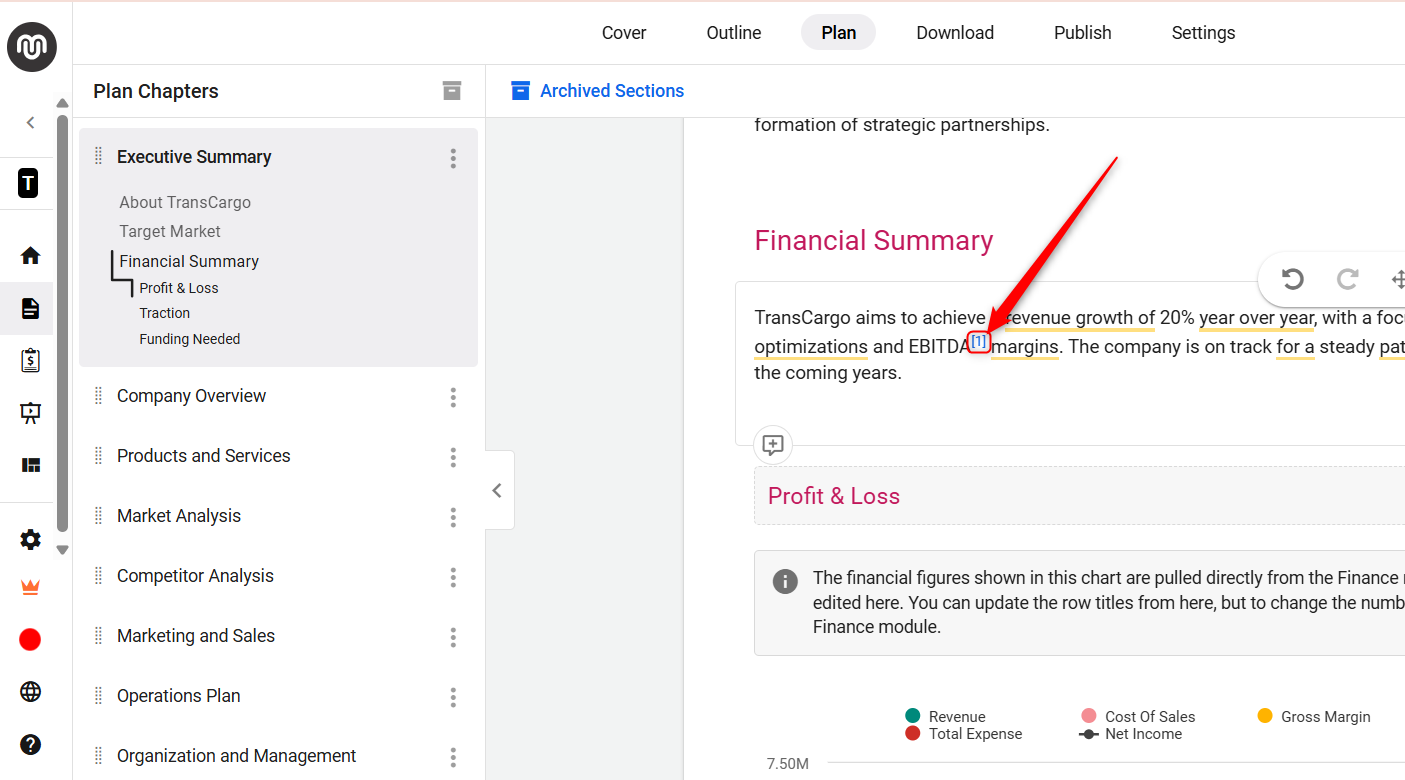This screenshot has height=780, width=1405.
Task: Switch to the Cover tab
Action: (624, 33)
